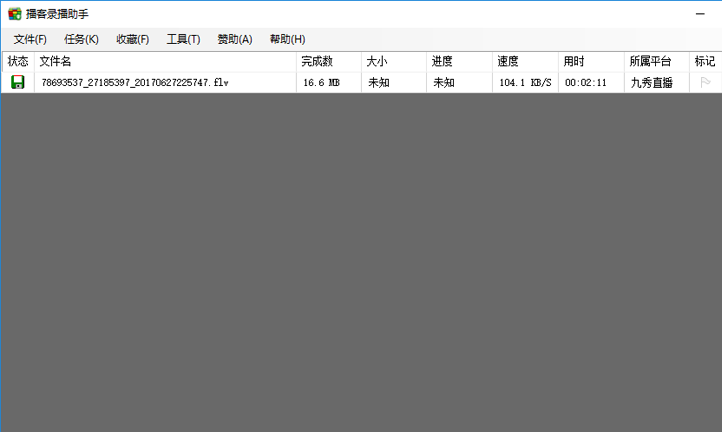The image size is (722, 432).
Task: Select the 78693537_27185397 flv file row
Action: [x=135, y=83]
